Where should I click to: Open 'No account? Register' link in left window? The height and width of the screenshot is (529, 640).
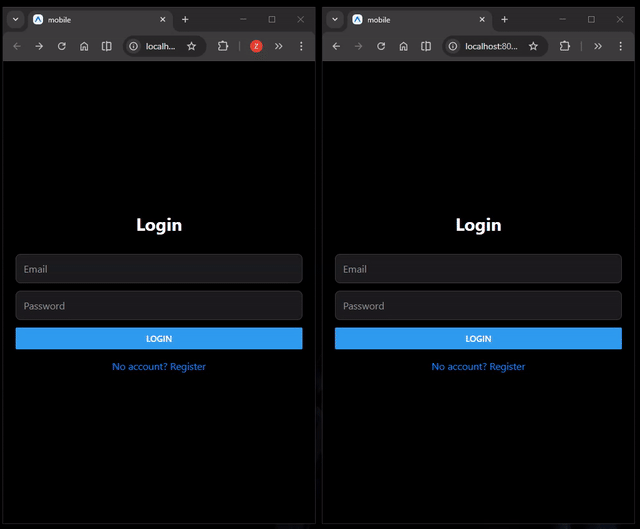pos(159,367)
